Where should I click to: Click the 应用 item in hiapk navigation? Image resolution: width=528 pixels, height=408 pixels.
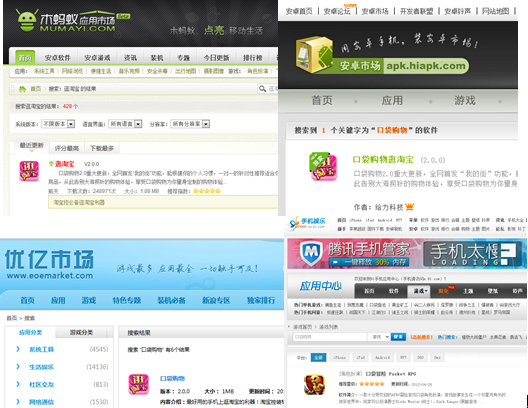(x=392, y=100)
